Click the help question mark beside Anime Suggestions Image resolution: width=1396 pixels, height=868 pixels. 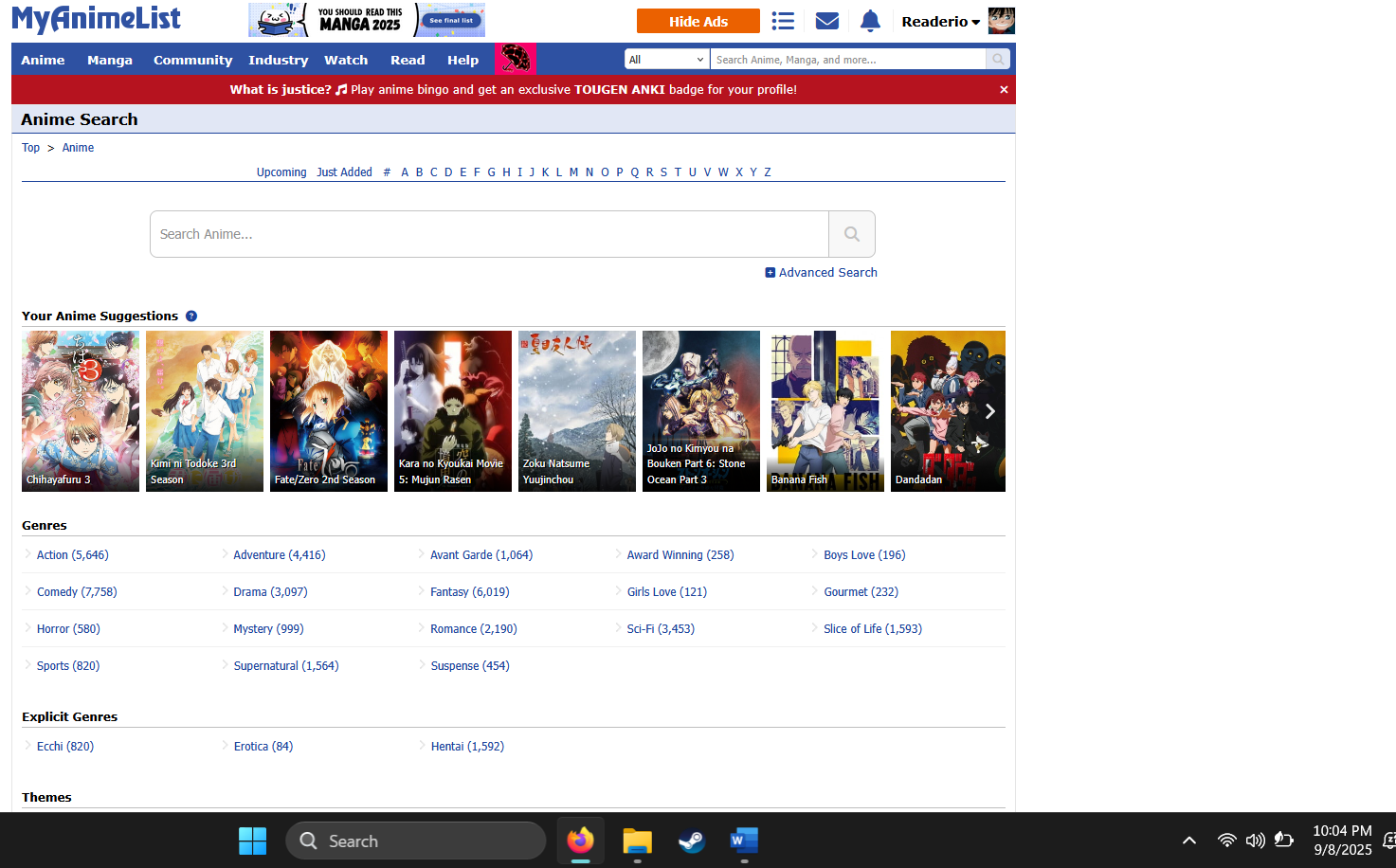tap(191, 316)
